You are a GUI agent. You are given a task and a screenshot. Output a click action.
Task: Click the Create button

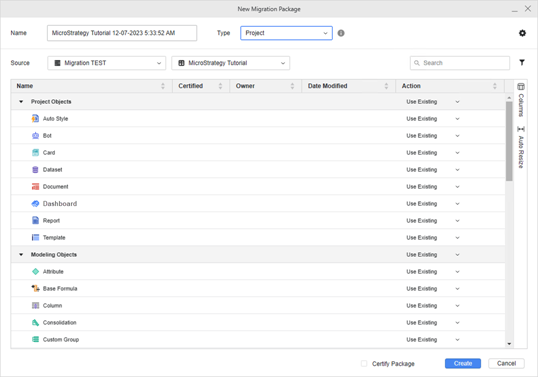463,364
